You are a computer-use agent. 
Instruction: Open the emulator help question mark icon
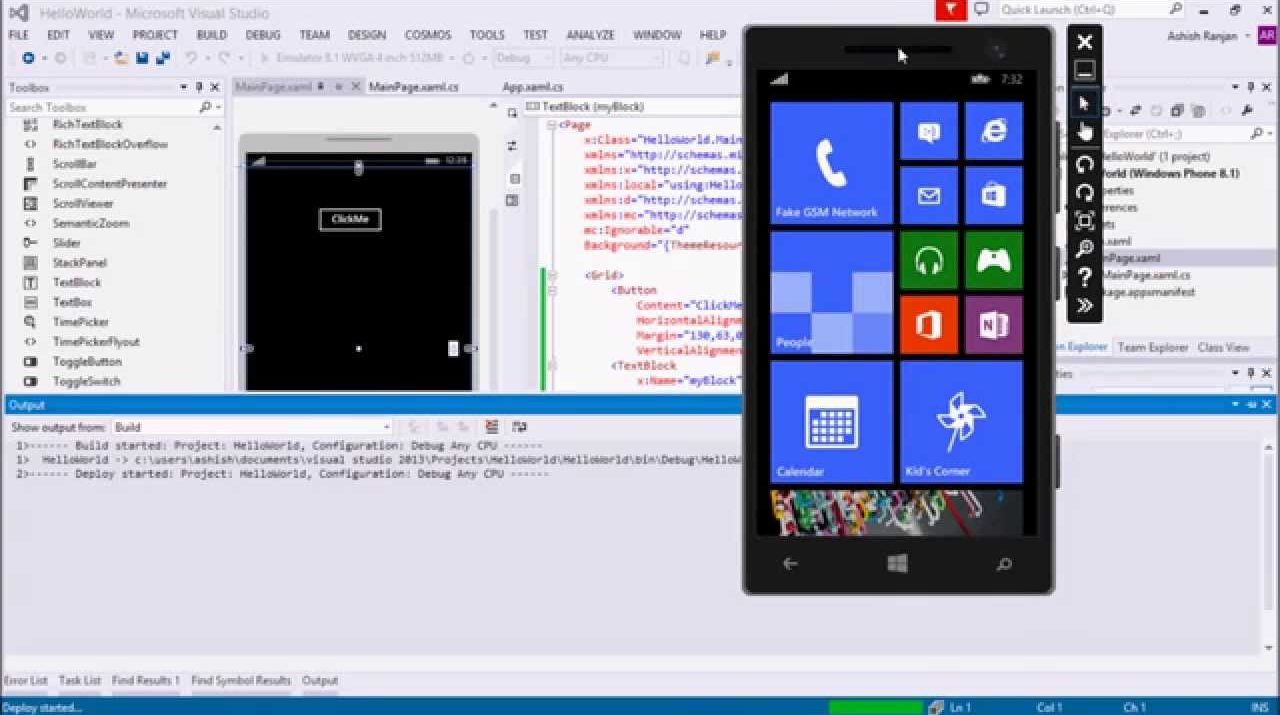(1084, 278)
